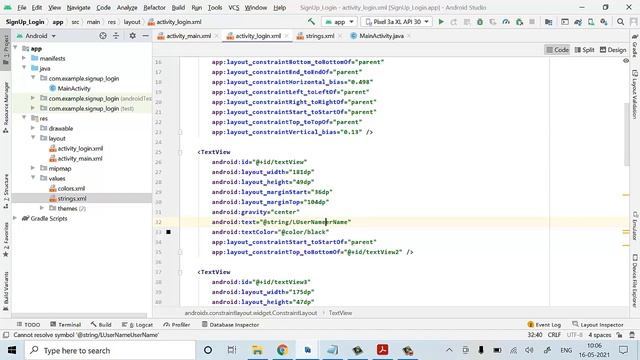Open the Database Inspector tool window
This screenshot has width=640, height=360.
pos(231,324)
